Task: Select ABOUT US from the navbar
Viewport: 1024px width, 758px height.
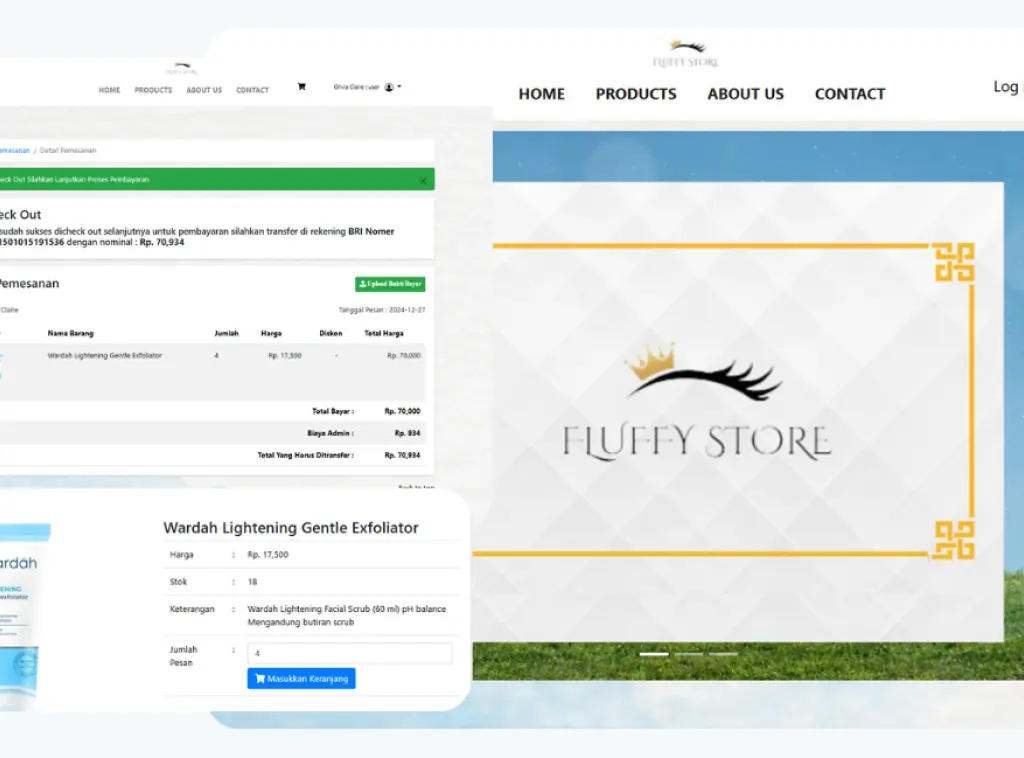Action: 745,94
